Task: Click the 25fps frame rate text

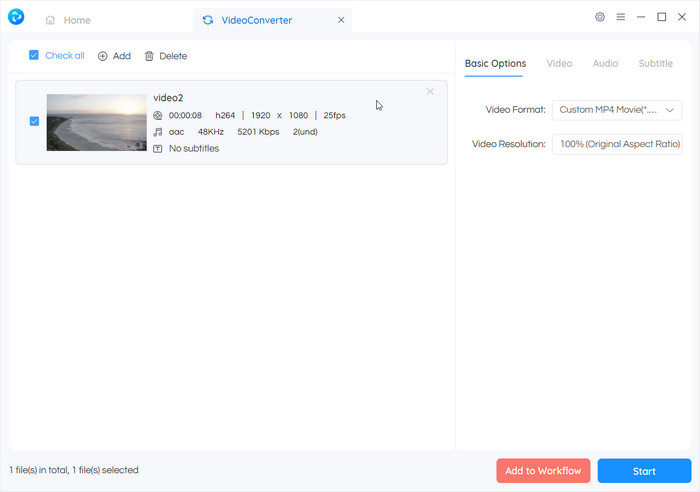Action: click(x=335, y=116)
